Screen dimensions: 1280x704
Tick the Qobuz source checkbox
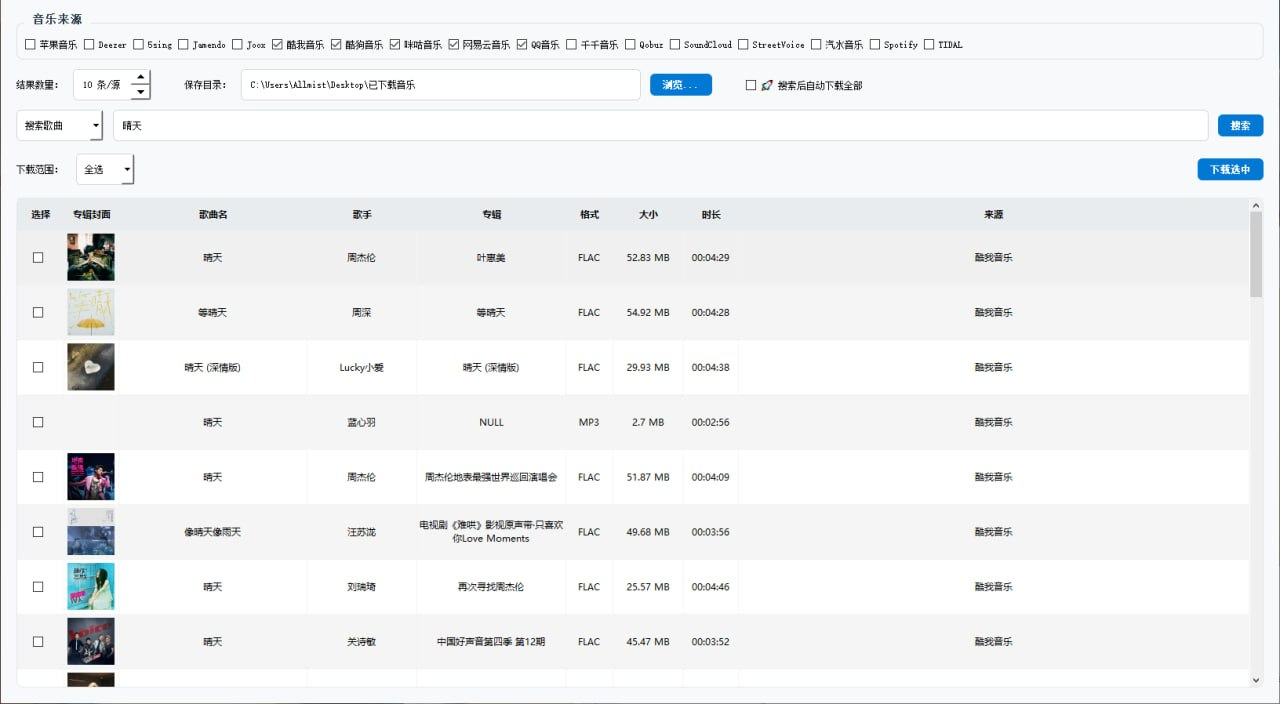click(630, 44)
